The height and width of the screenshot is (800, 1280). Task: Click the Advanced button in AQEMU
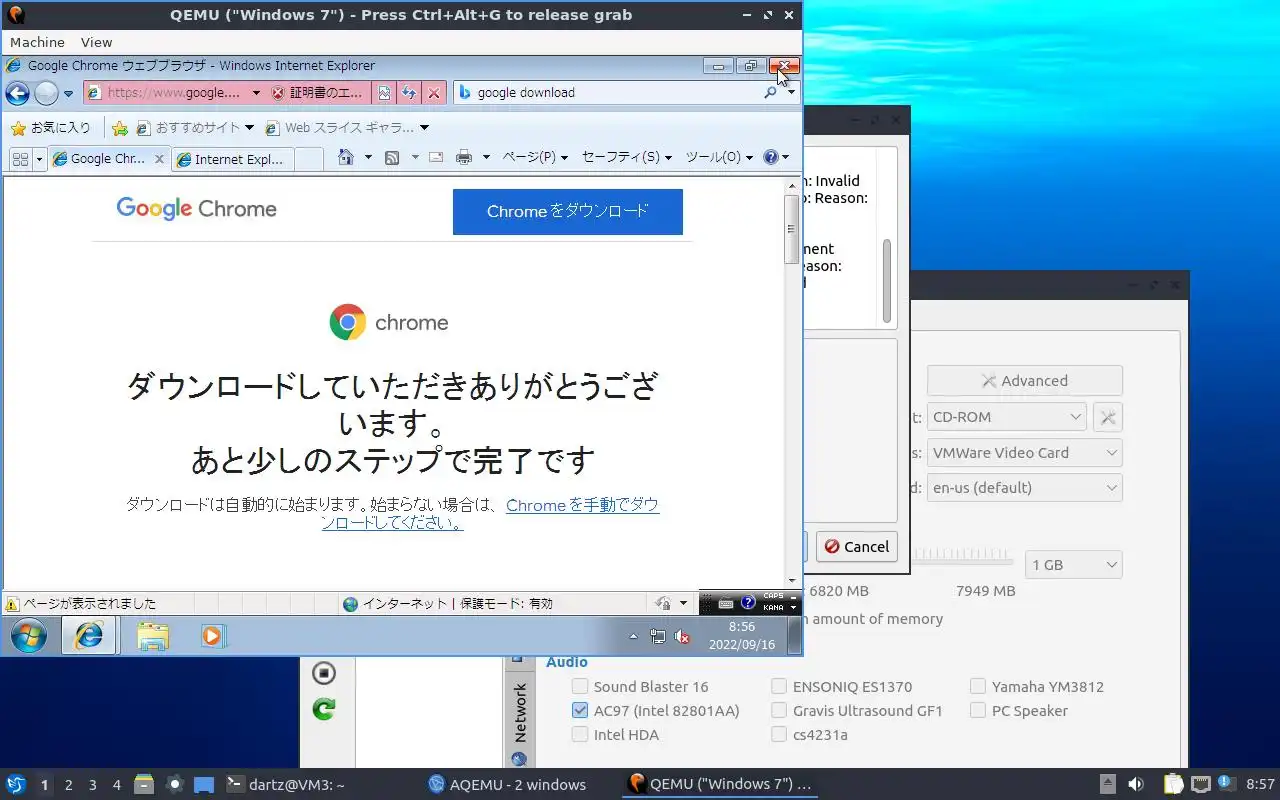point(1024,381)
